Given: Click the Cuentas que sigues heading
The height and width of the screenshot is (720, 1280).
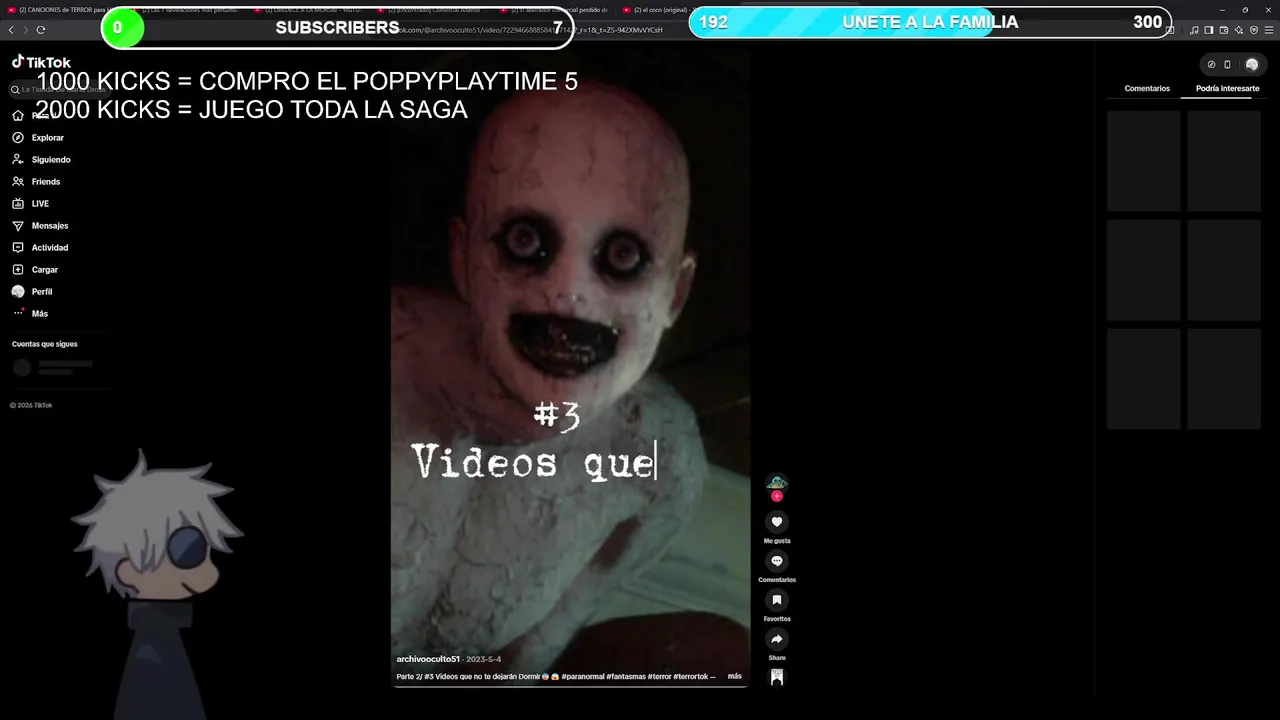Looking at the screenshot, I should click(44, 344).
